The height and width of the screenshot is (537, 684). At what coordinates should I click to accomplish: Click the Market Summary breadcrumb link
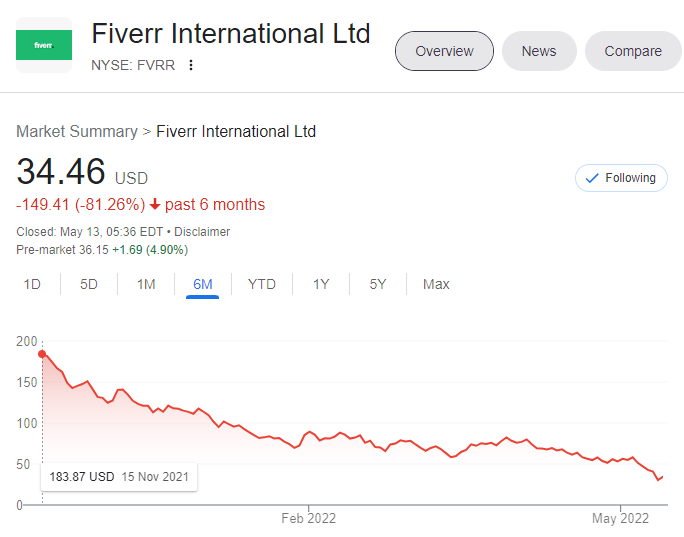77,131
